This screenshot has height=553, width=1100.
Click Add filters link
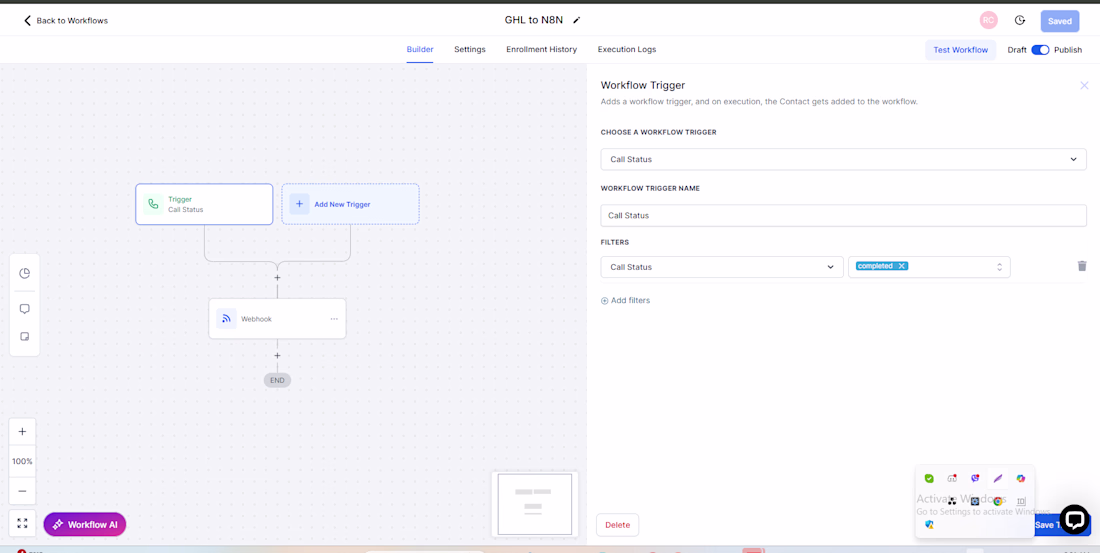point(625,300)
